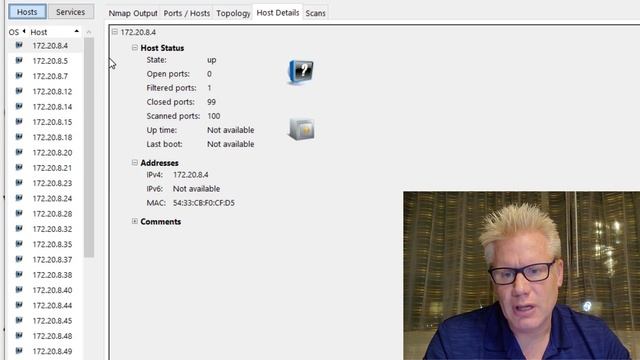Image resolution: width=640 pixels, height=360 pixels.
Task: Open the Topology tab
Action: point(233,13)
